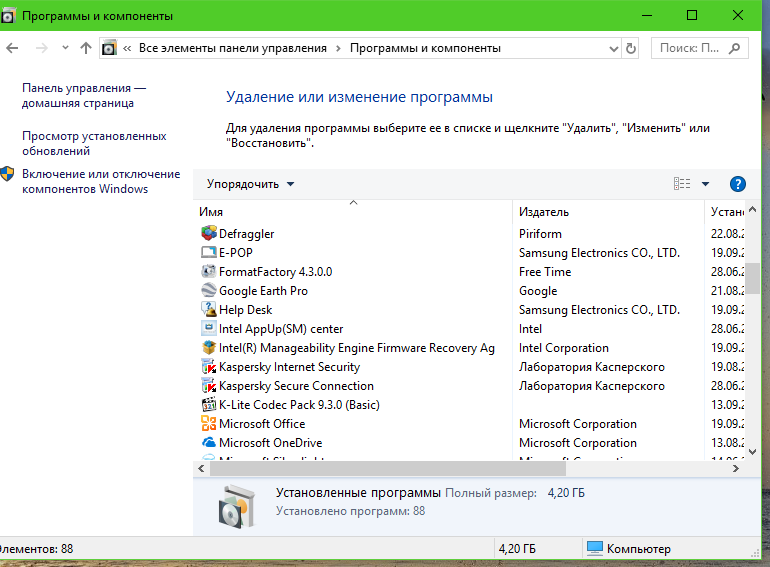Open the Упорядочить dropdown menu
Image resolution: width=770 pixels, height=567 pixels.
tap(250, 184)
